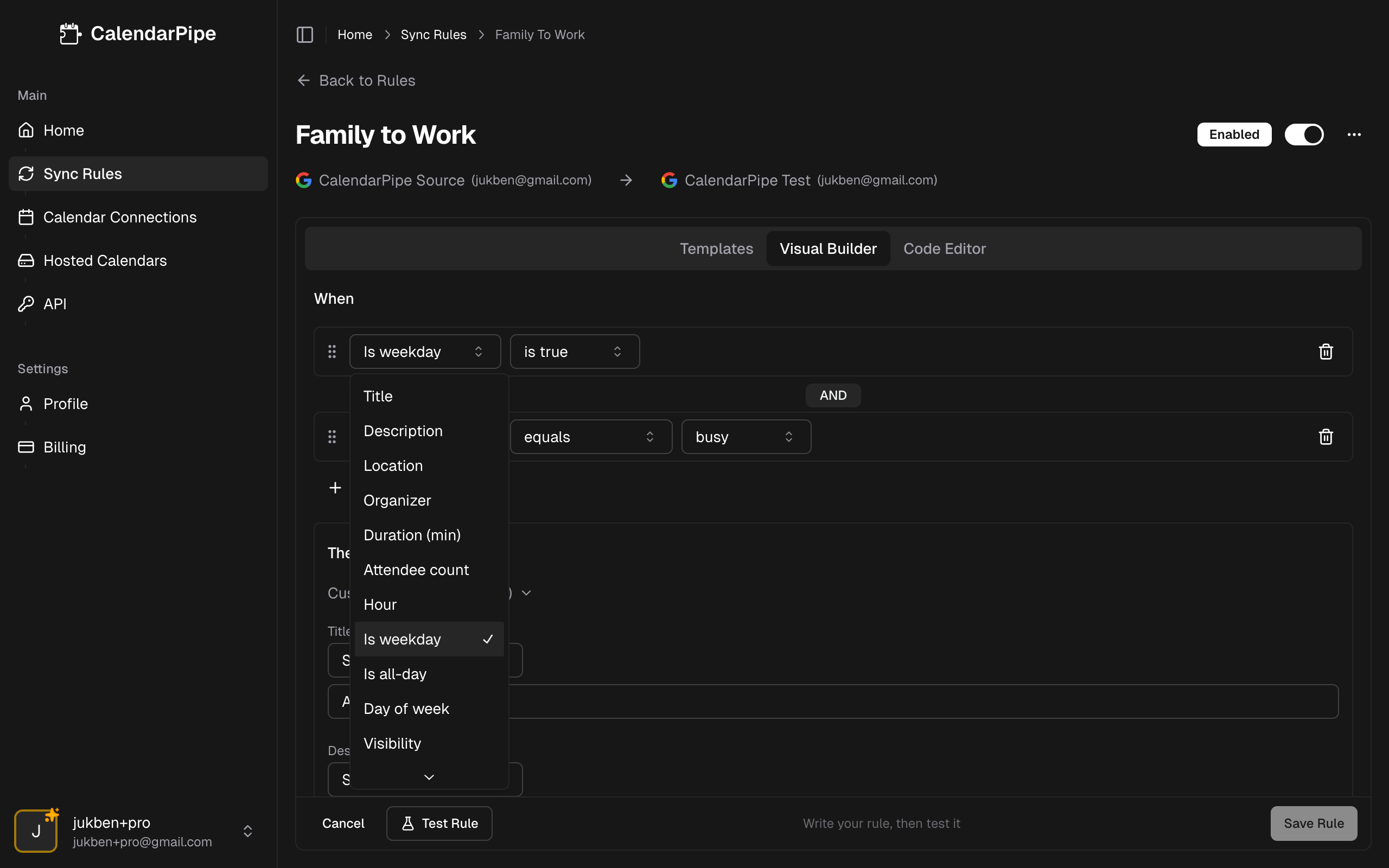Delete the Is weekday condition
This screenshot has width=1389, height=868.
tap(1326, 352)
